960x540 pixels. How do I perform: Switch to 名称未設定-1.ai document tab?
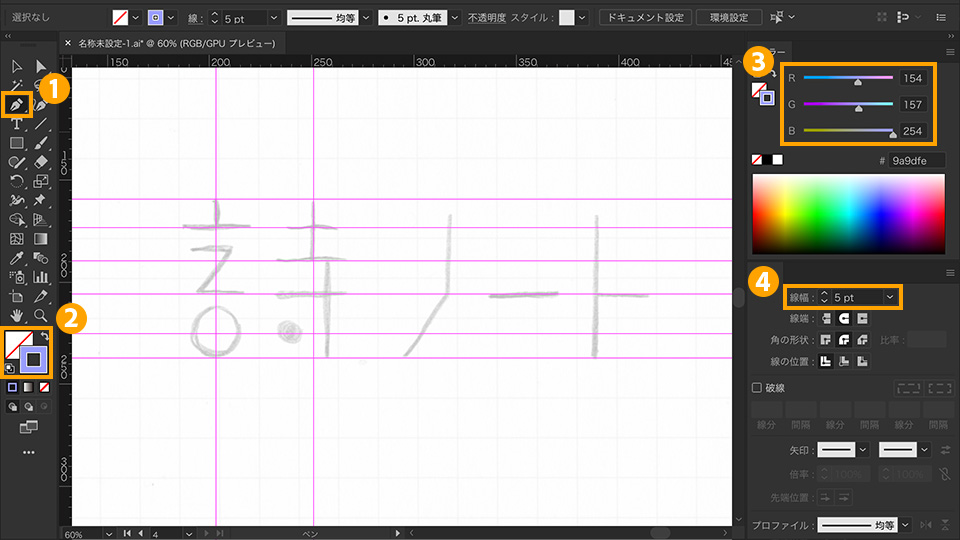pyautogui.click(x=176, y=43)
